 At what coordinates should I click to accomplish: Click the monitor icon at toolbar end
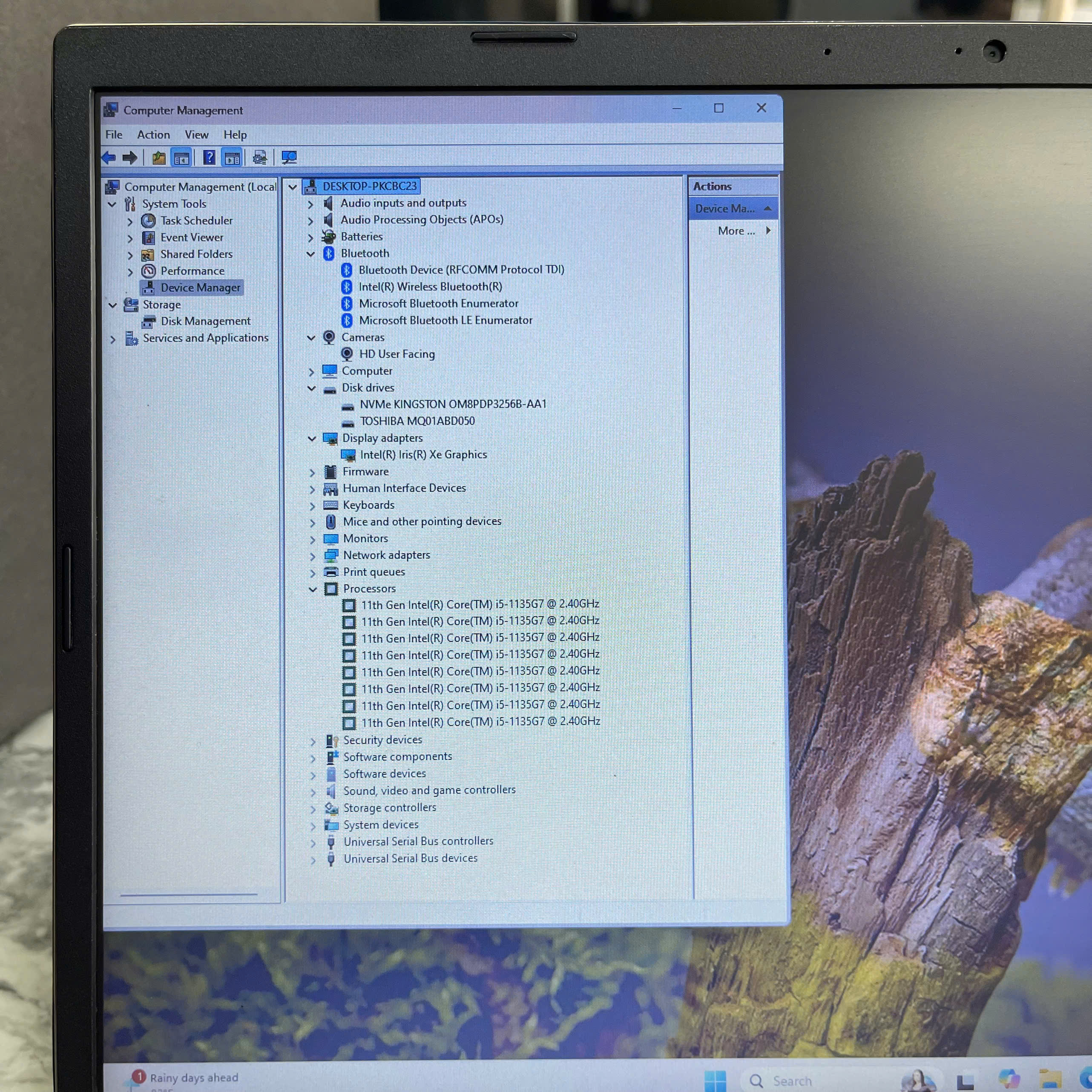(x=289, y=157)
